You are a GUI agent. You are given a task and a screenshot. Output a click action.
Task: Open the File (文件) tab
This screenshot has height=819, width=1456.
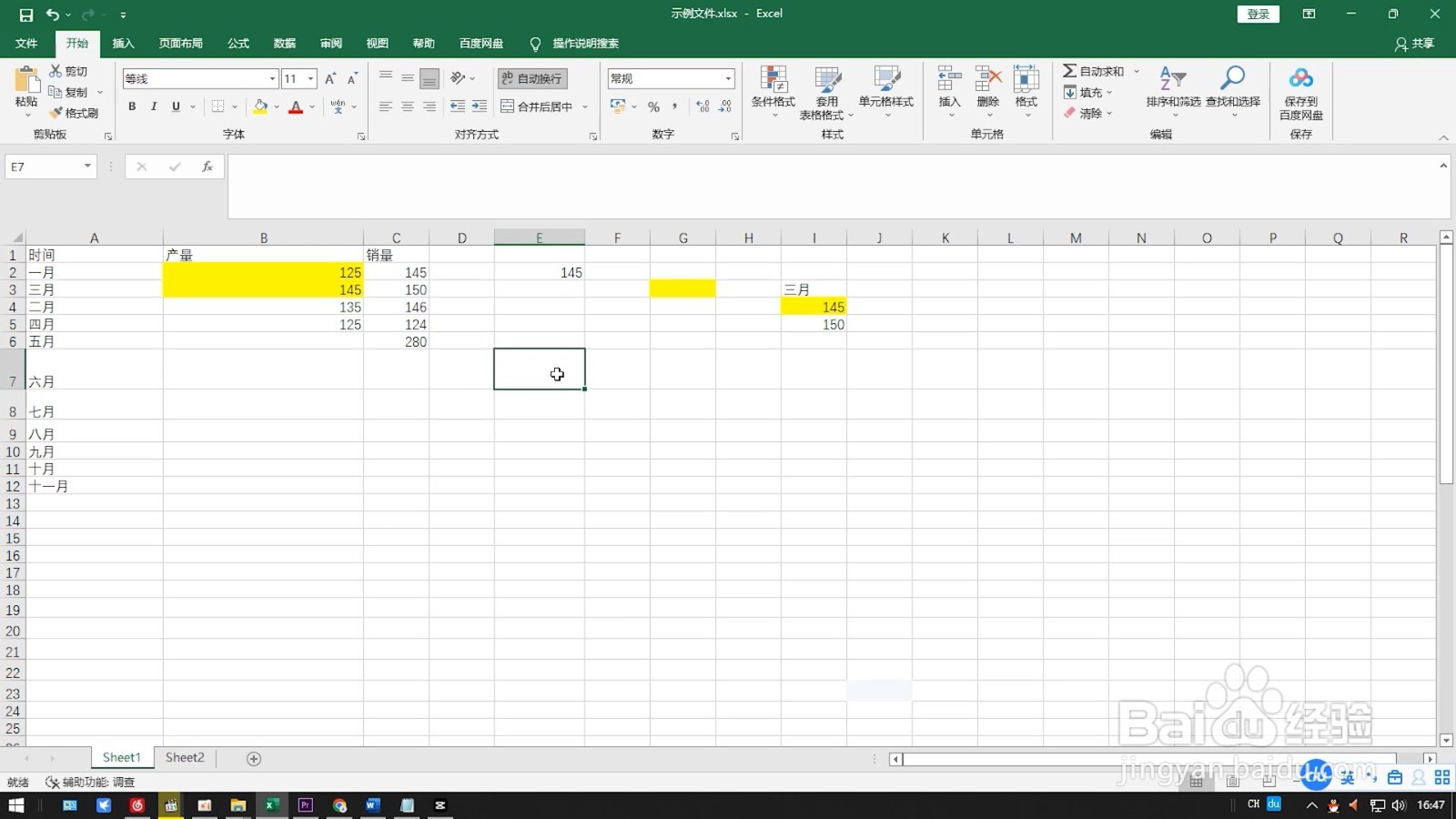coord(26,44)
